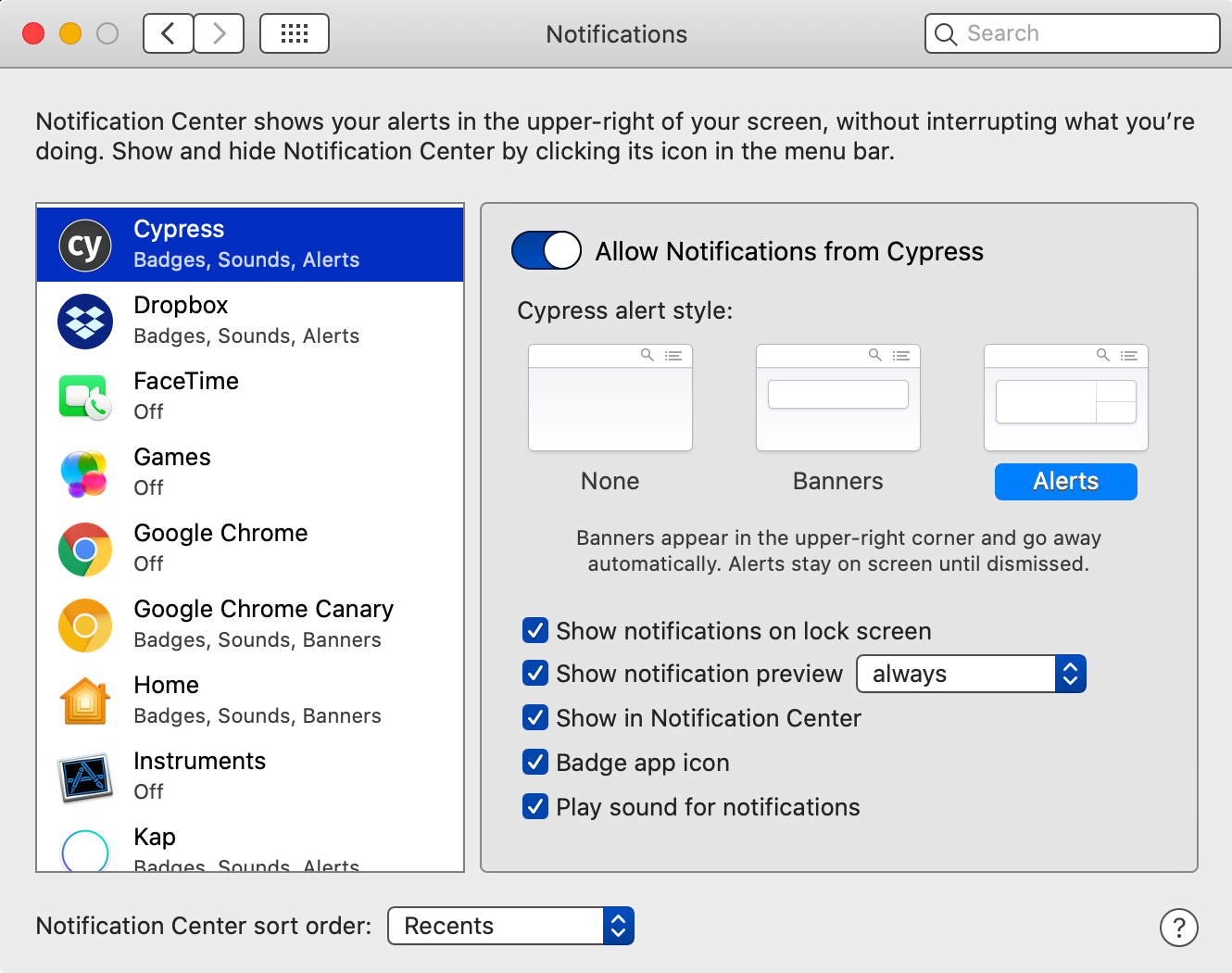
Task: Click the Instruments app icon
Action: [85, 777]
